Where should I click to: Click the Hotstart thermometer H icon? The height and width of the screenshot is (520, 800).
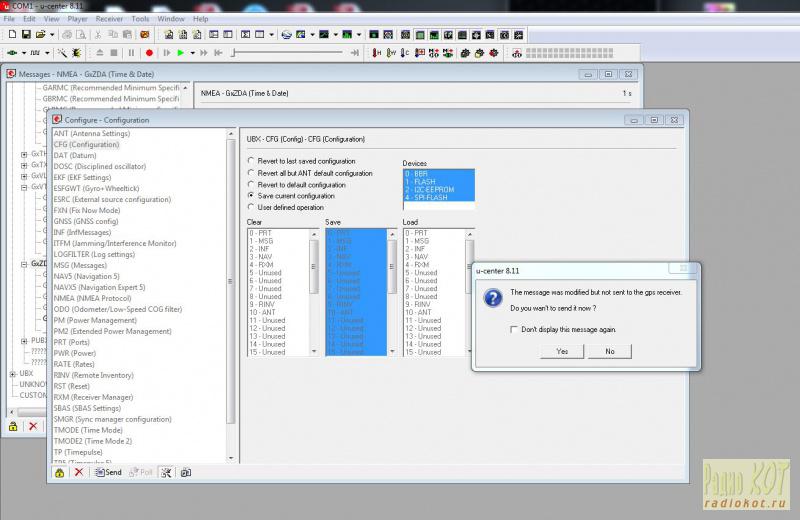[x=377, y=53]
